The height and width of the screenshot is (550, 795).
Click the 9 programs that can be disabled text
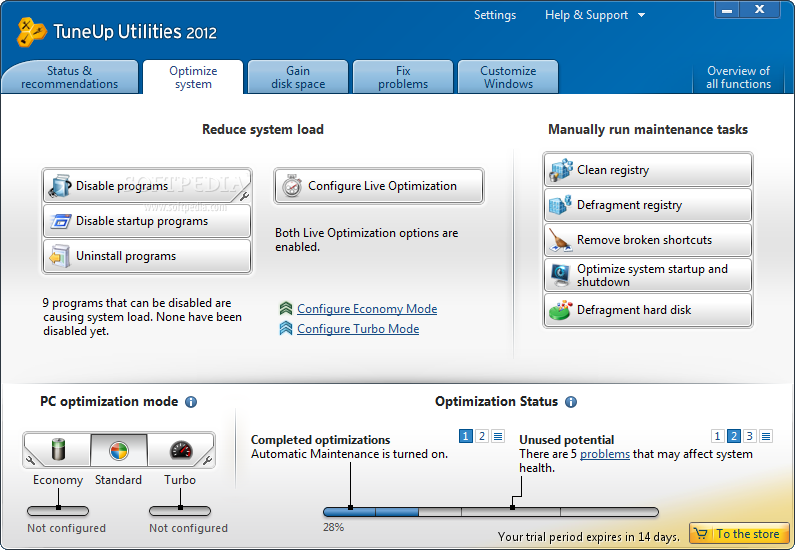142,317
